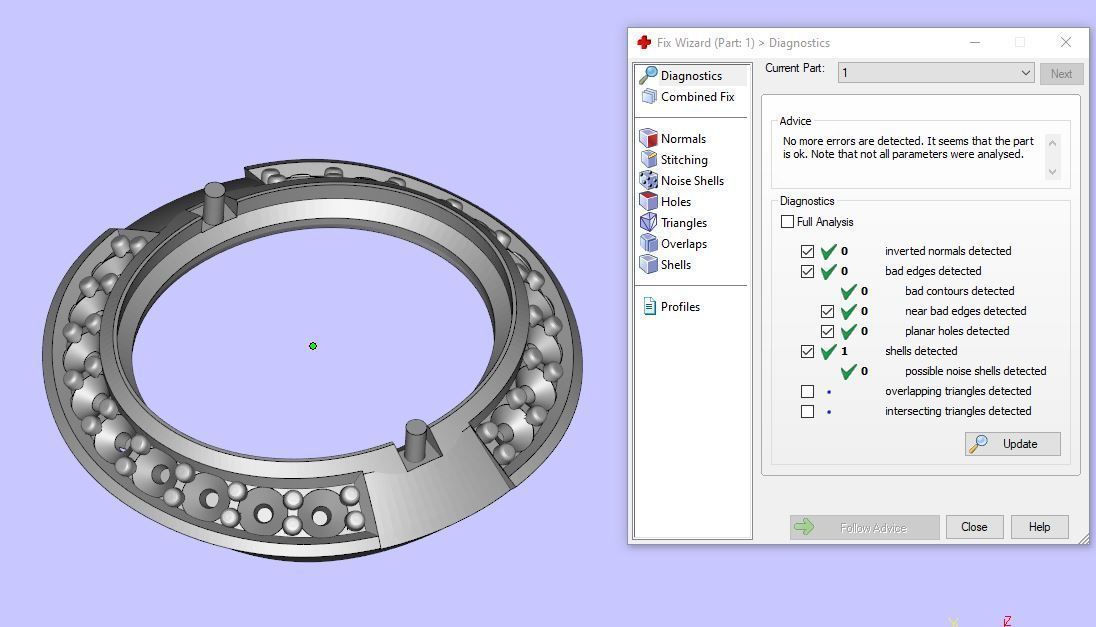This screenshot has height=627, width=1096.
Task: Click the green center point in viewport
Action: point(313,346)
